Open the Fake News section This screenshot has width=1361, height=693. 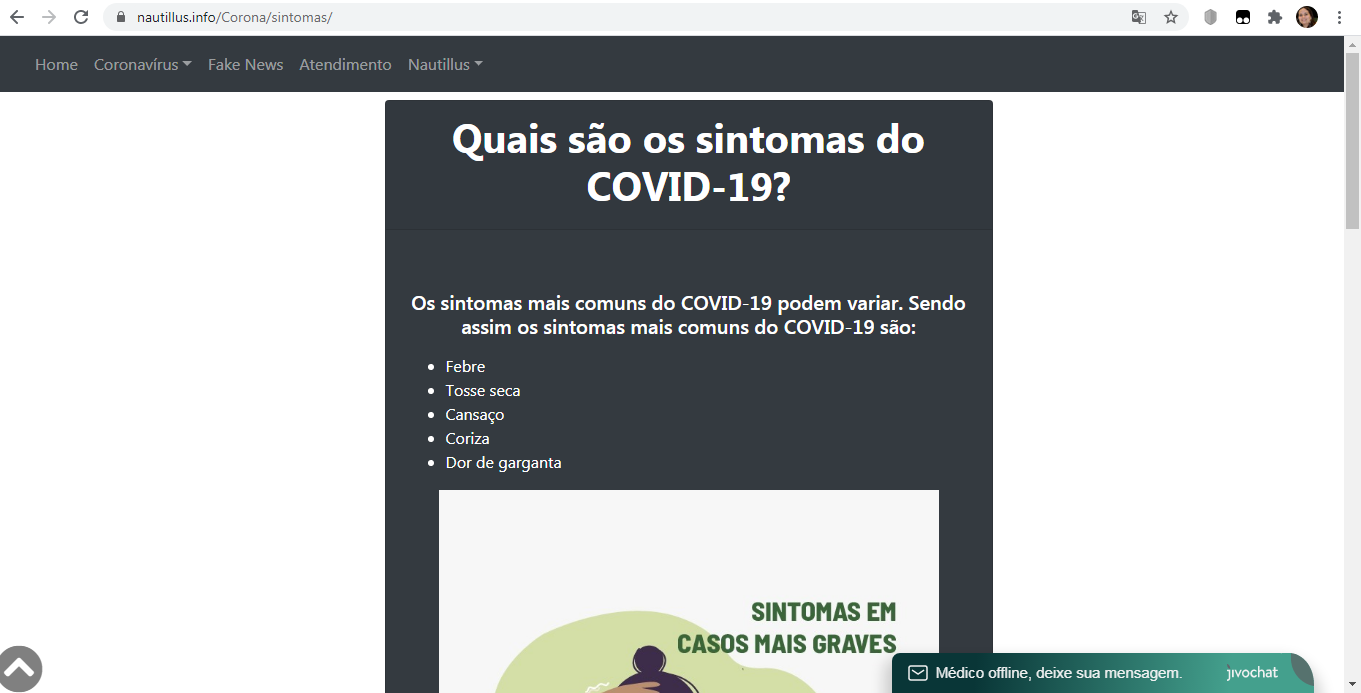245,64
